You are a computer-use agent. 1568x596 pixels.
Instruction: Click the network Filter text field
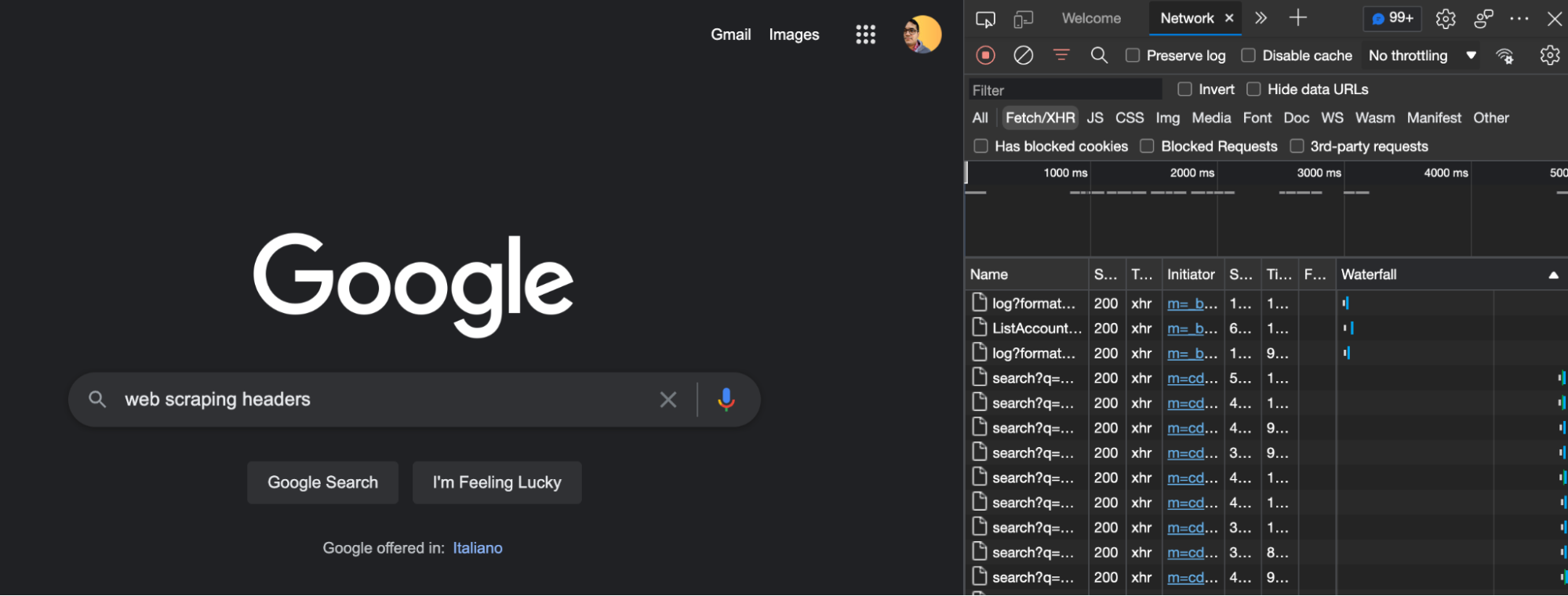click(x=1065, y=90)
